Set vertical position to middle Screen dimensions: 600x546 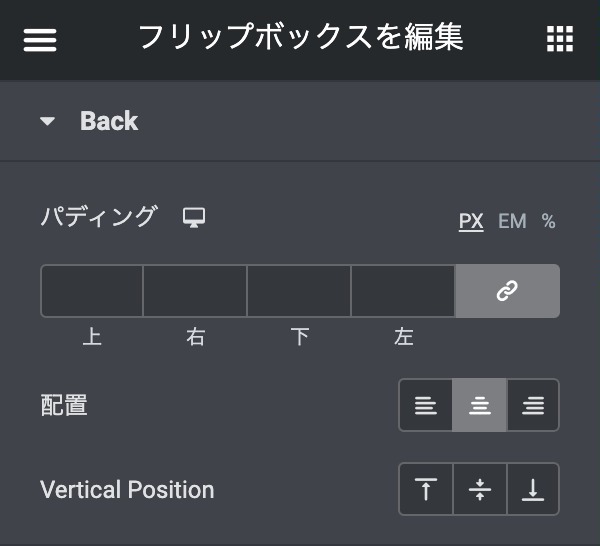click(x=480, y=489)
